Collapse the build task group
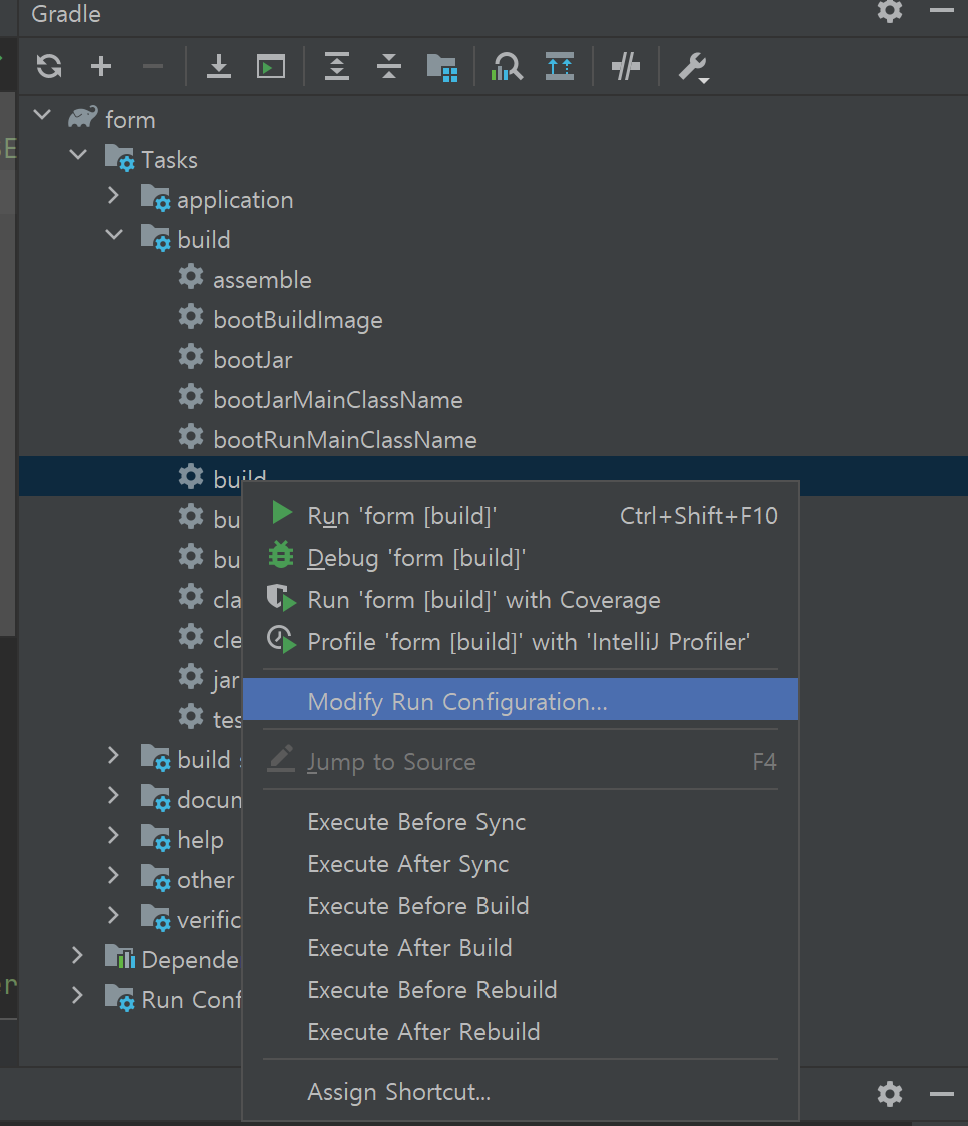 coord(114,235)
